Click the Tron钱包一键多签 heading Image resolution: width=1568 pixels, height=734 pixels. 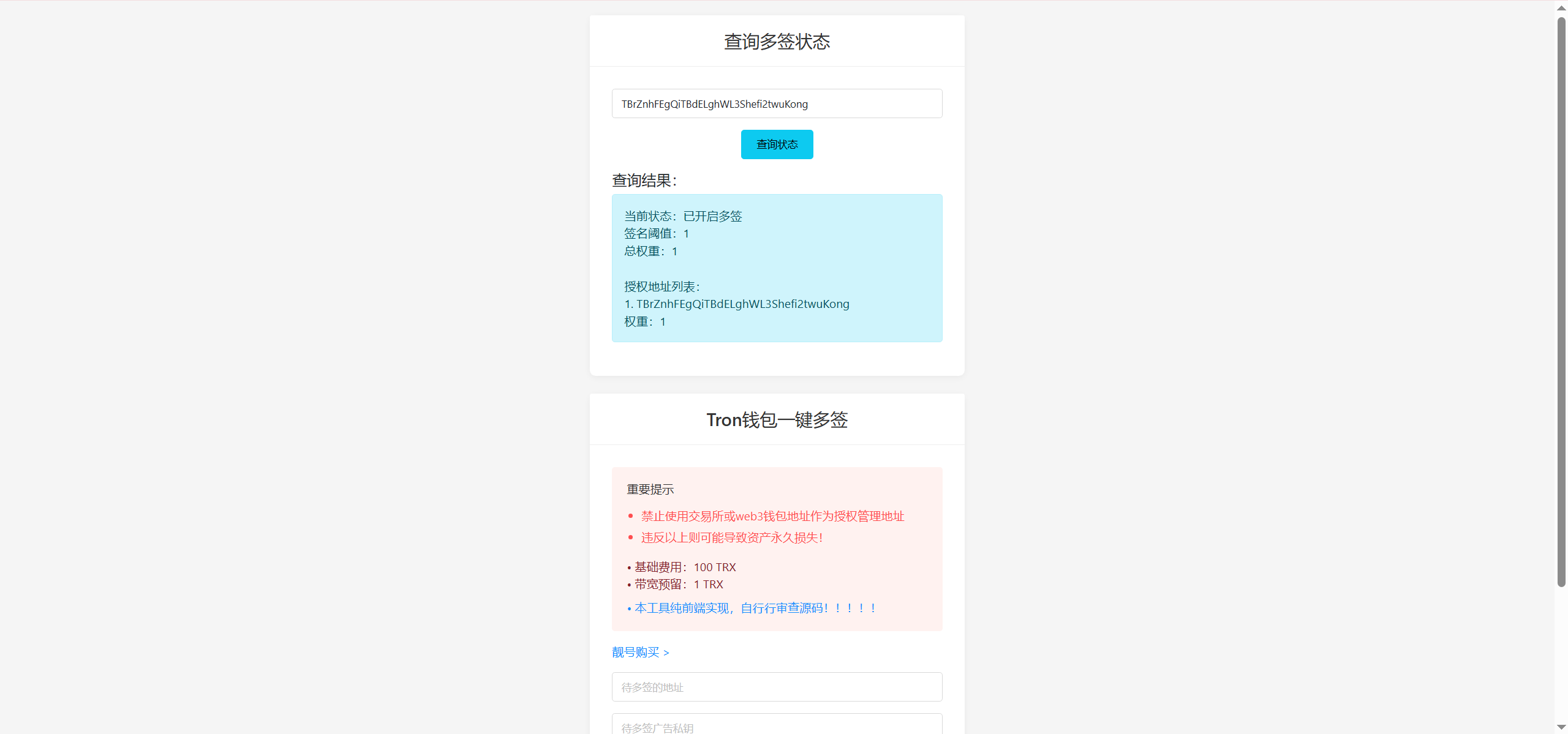[x=777, y=420]
